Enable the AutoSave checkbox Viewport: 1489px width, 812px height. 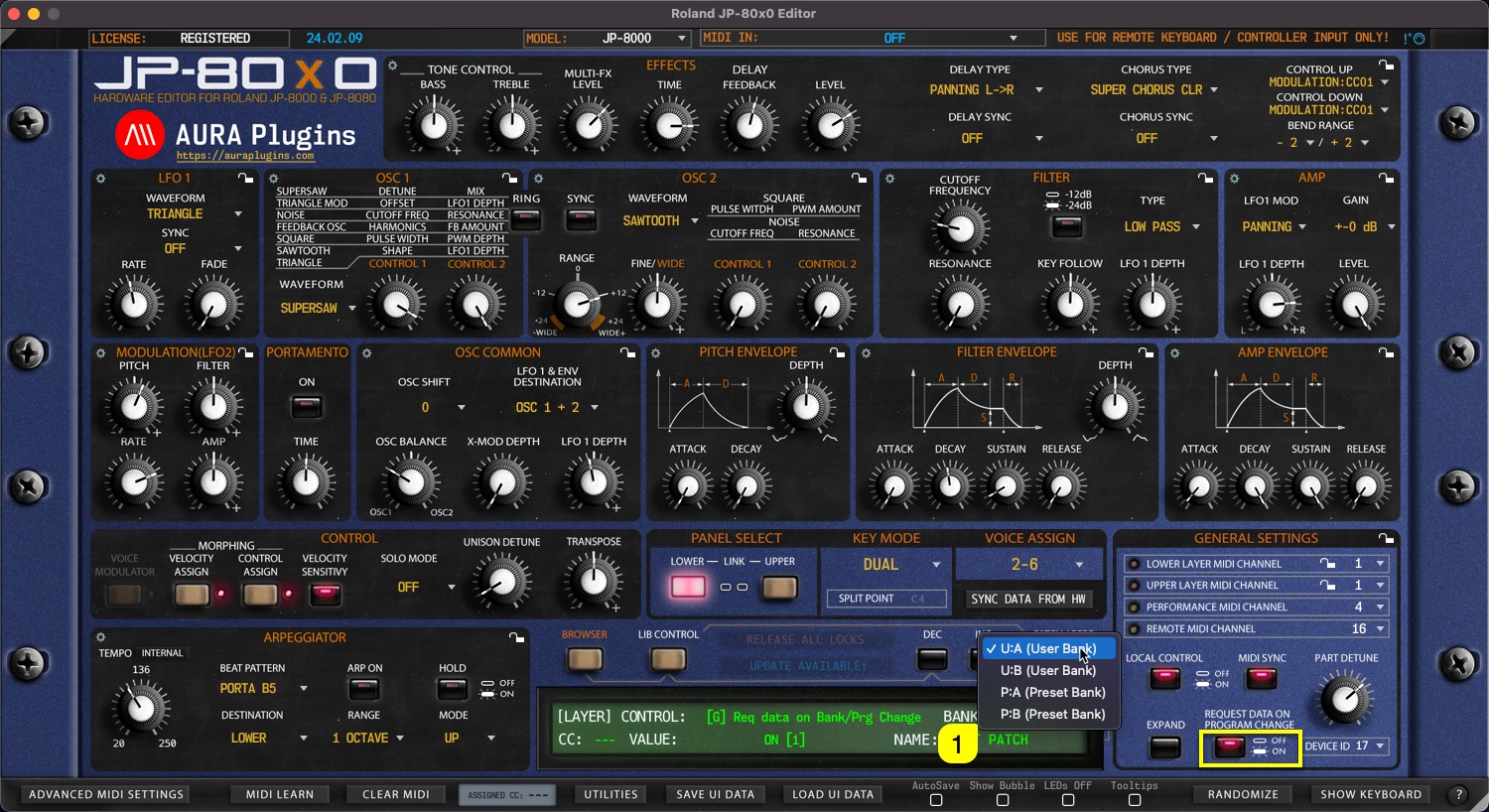(935, 800)
